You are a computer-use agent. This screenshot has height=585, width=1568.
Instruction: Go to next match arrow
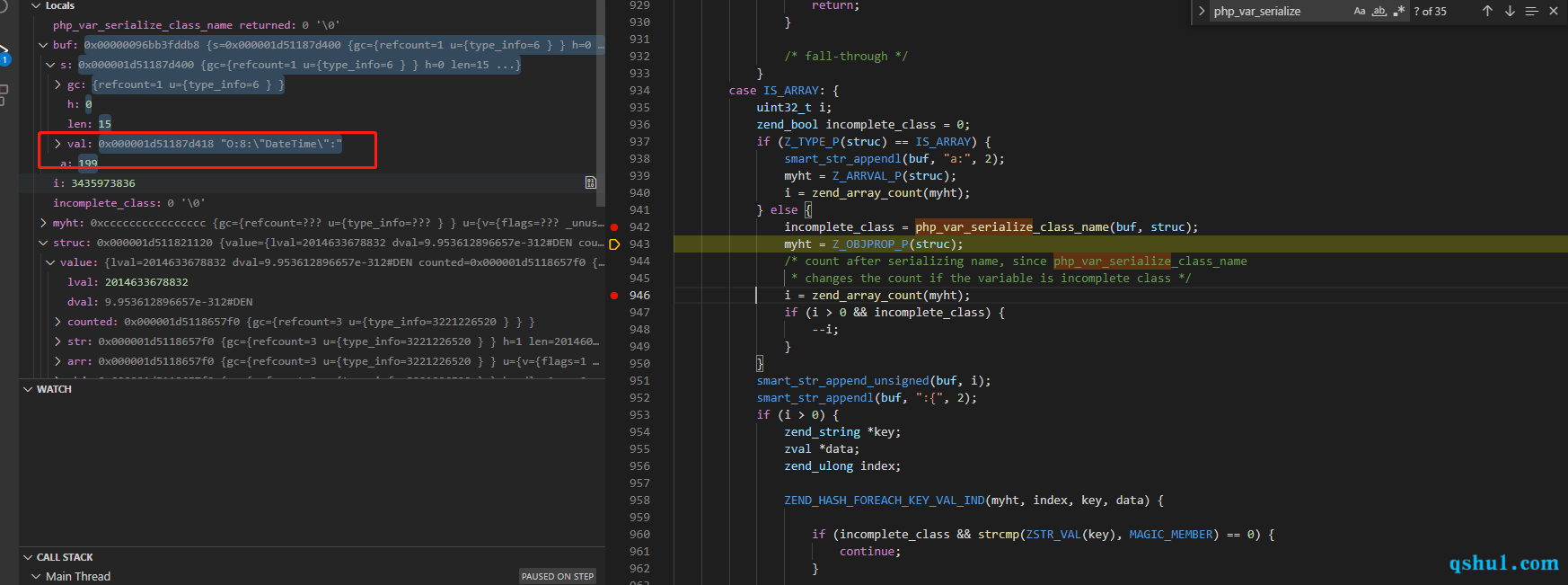coord(1510,11)
